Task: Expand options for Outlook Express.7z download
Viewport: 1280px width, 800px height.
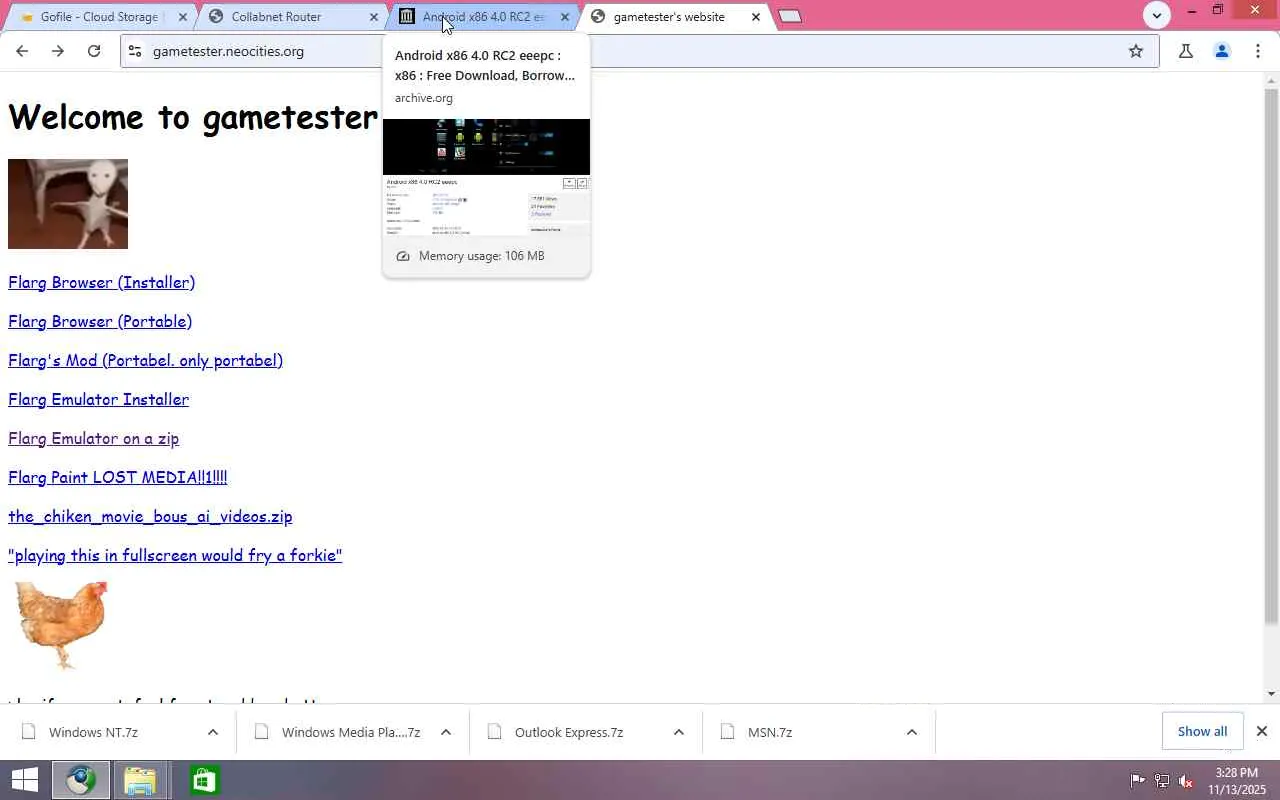Action: pos(679,732)
